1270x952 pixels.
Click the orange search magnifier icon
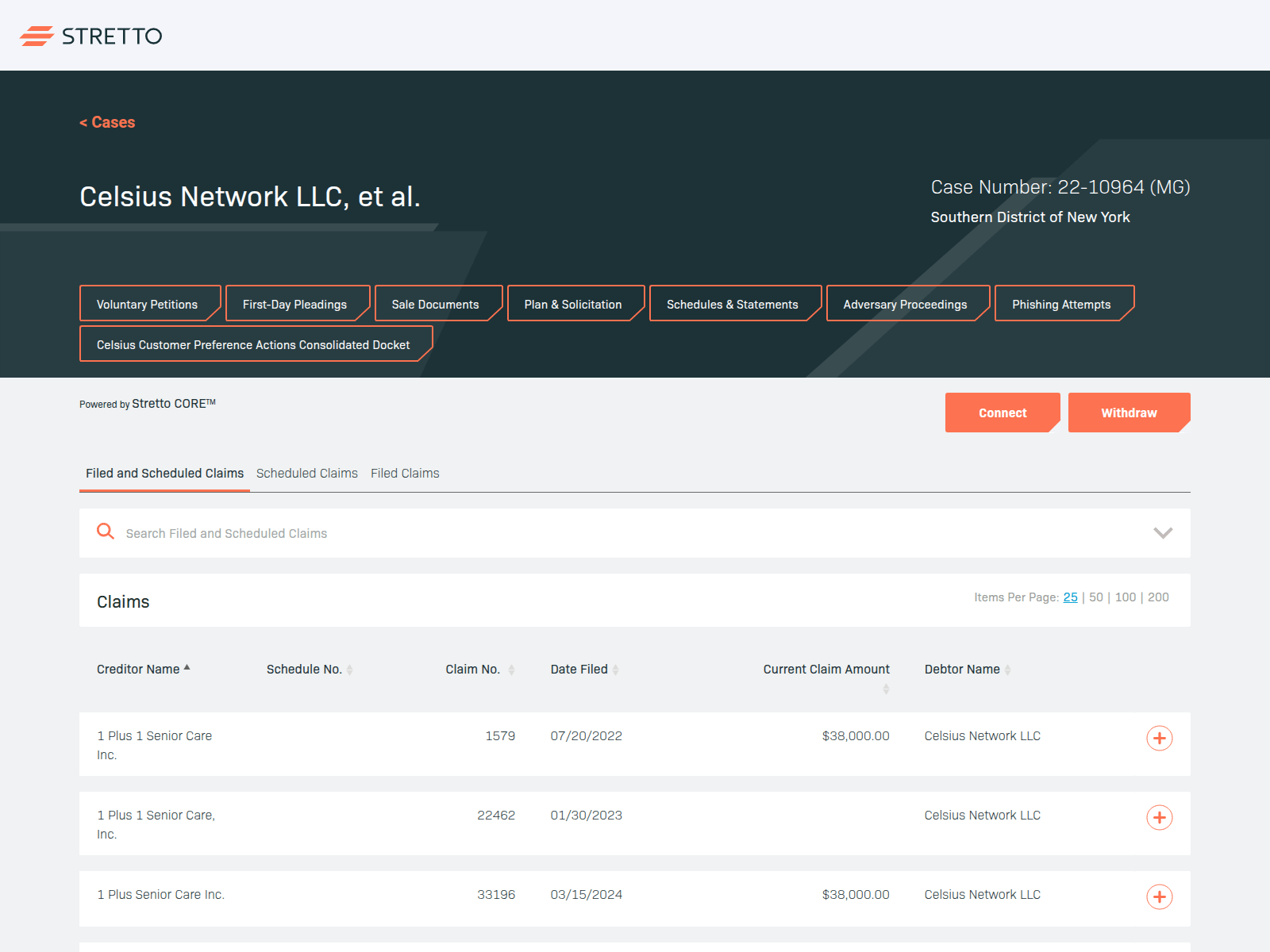click(x=106, y=532)
